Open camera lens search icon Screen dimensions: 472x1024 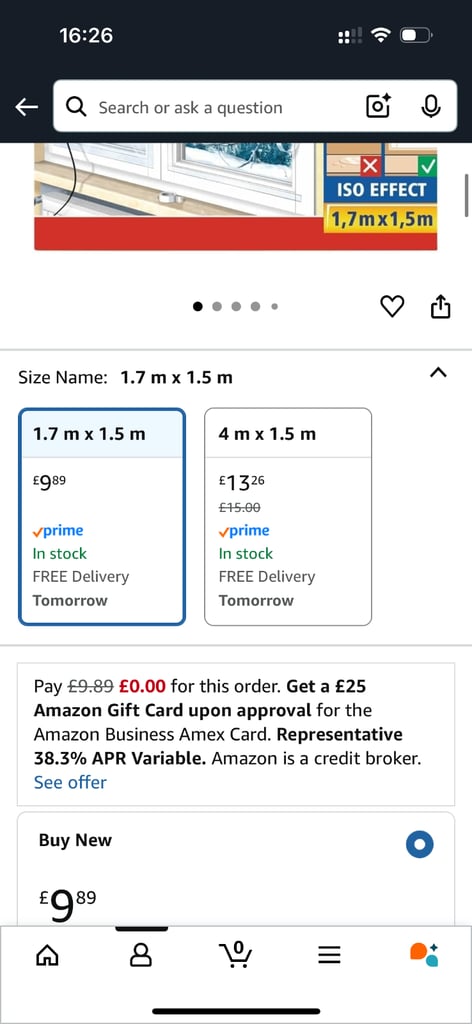pyautogui.click(x=378, y=106)
